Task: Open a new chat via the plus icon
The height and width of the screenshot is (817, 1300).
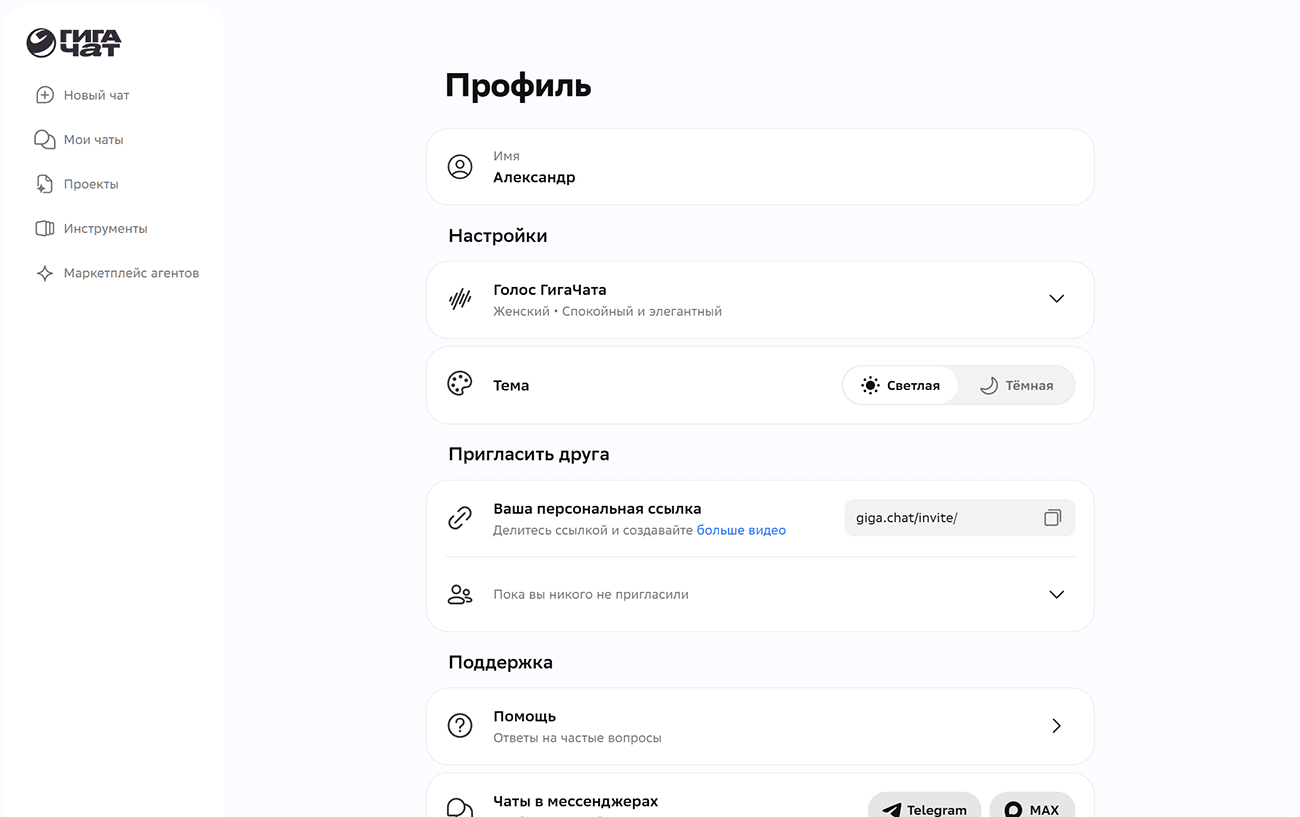Action: coord(45,94)
